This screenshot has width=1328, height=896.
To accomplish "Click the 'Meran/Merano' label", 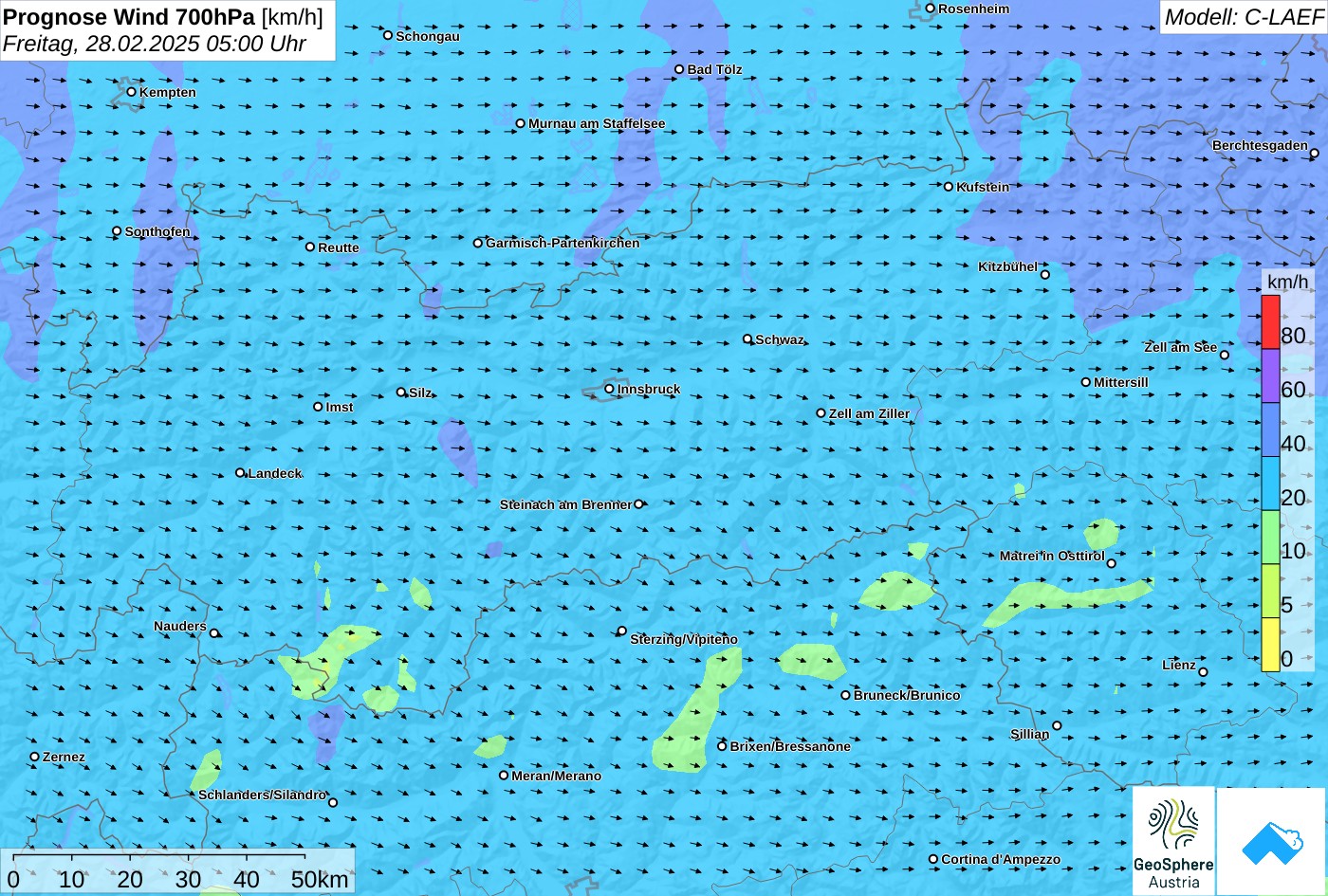I will point(557,776).
